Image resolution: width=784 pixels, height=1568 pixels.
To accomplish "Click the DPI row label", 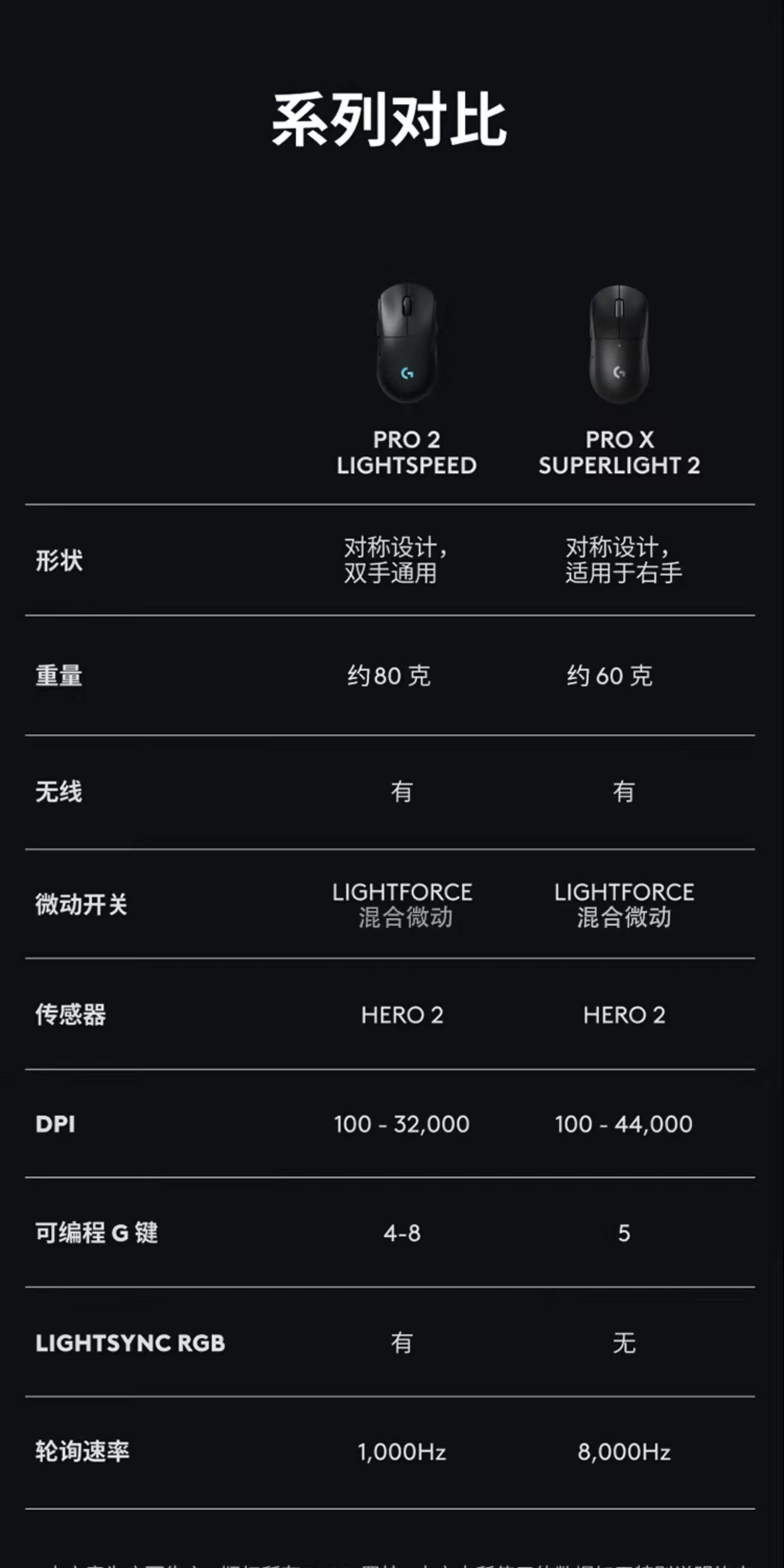I will tap(55, 1124).
